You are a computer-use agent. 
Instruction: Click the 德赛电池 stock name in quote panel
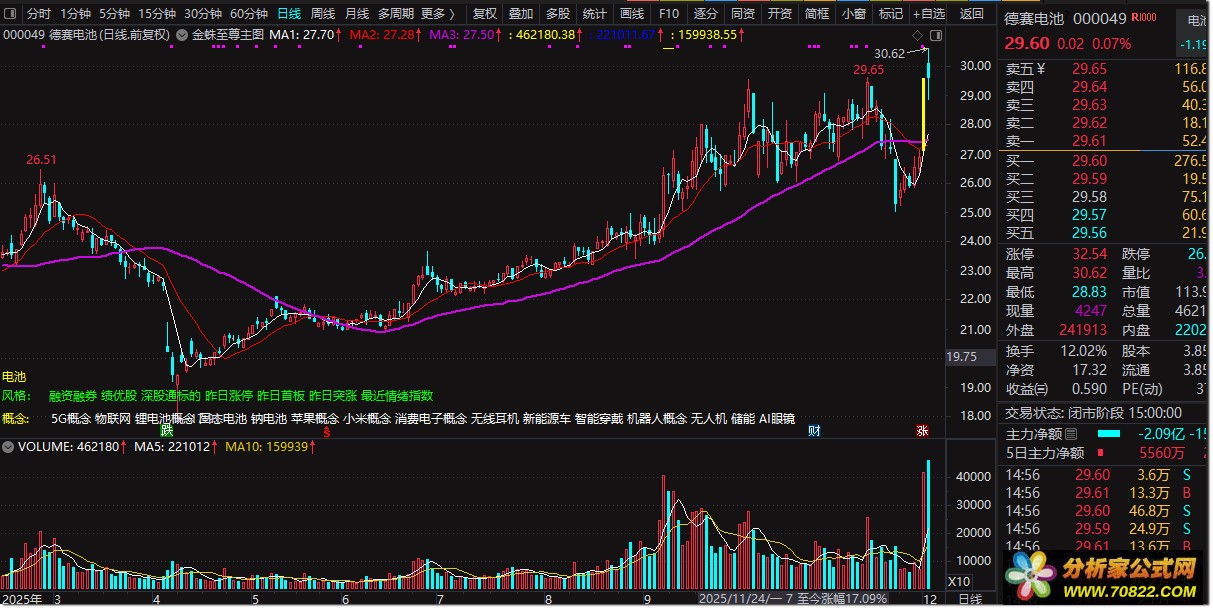point(1034,18)
